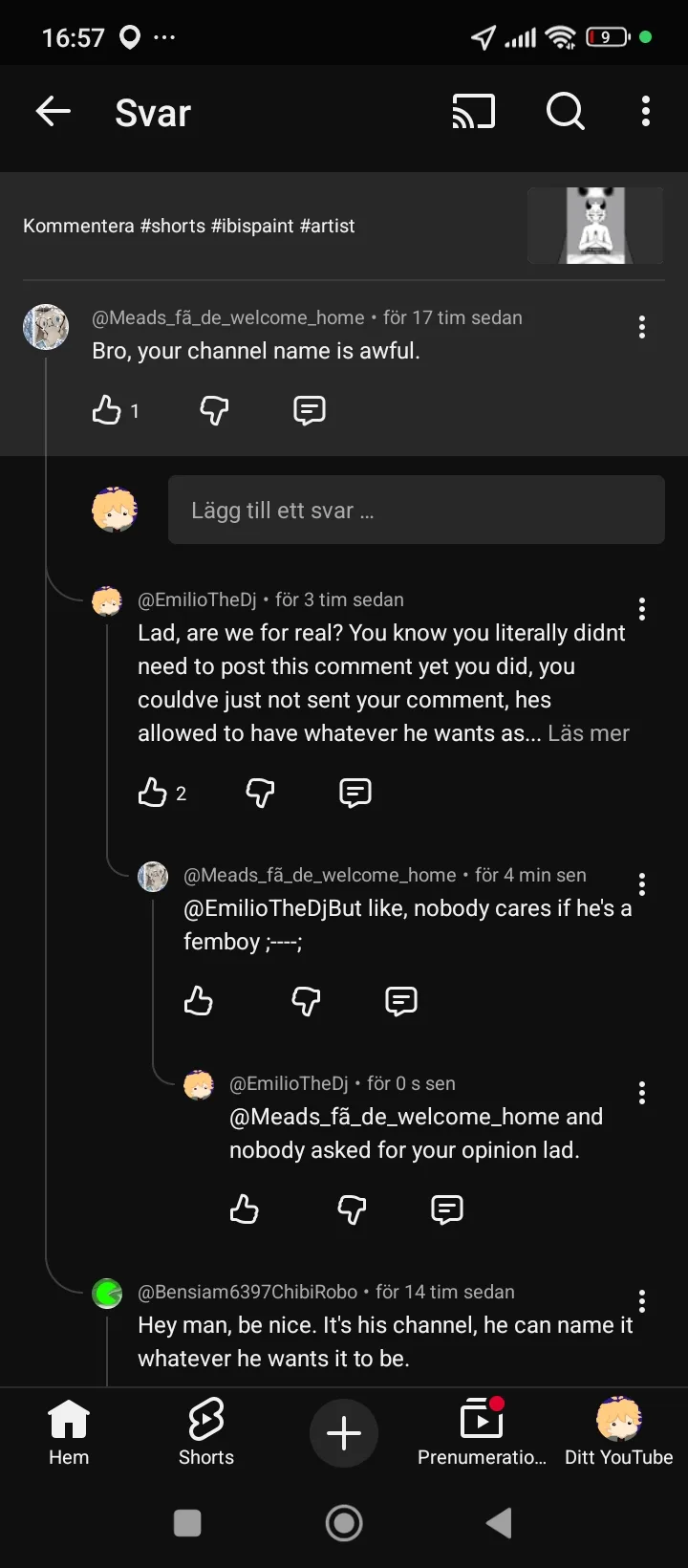Dislike the "nobody cares if he's a femboy" reply
Screen dimensions: 688x1568
[306, 1001]
